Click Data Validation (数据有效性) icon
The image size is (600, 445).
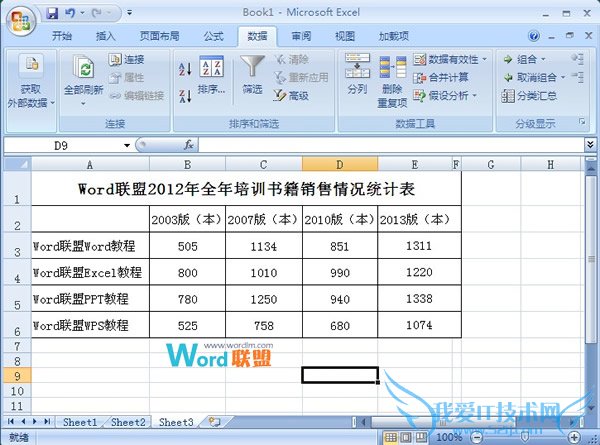pyautogui.click(x=419, y=60)
